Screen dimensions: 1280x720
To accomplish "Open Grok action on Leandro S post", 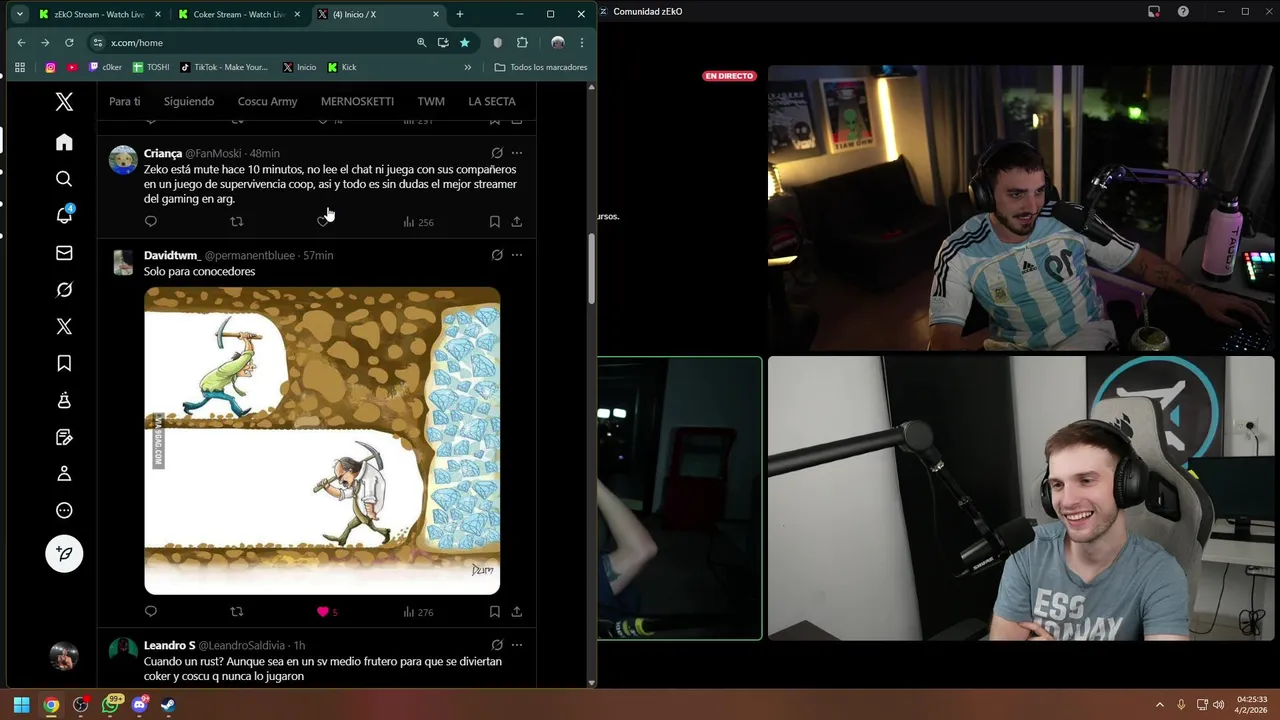I will coord(497,645).
